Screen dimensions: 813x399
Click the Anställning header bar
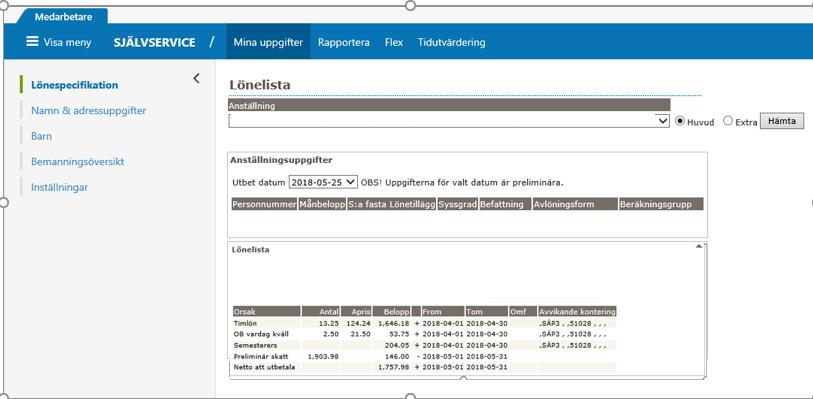(x=449, y=105)
